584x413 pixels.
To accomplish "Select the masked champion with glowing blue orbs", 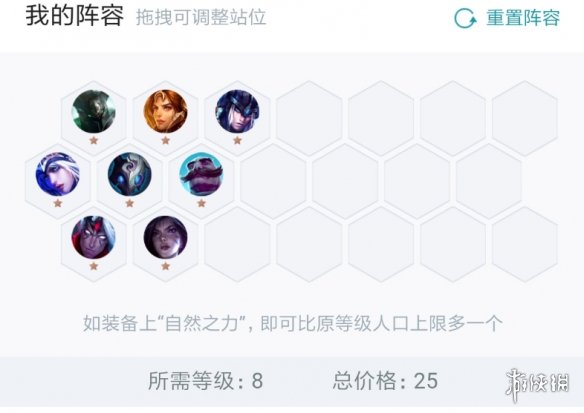I will pos(130,174).
